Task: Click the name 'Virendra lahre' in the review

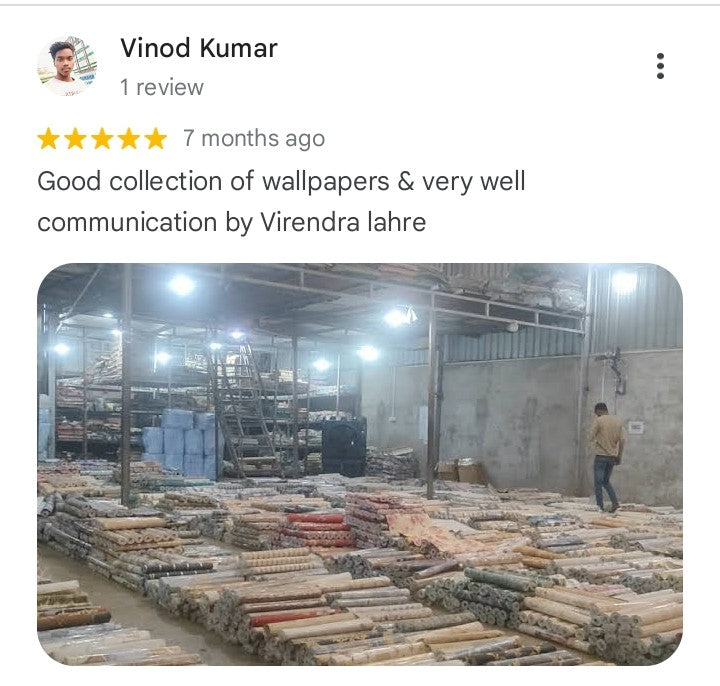Action: pos(343,222)
